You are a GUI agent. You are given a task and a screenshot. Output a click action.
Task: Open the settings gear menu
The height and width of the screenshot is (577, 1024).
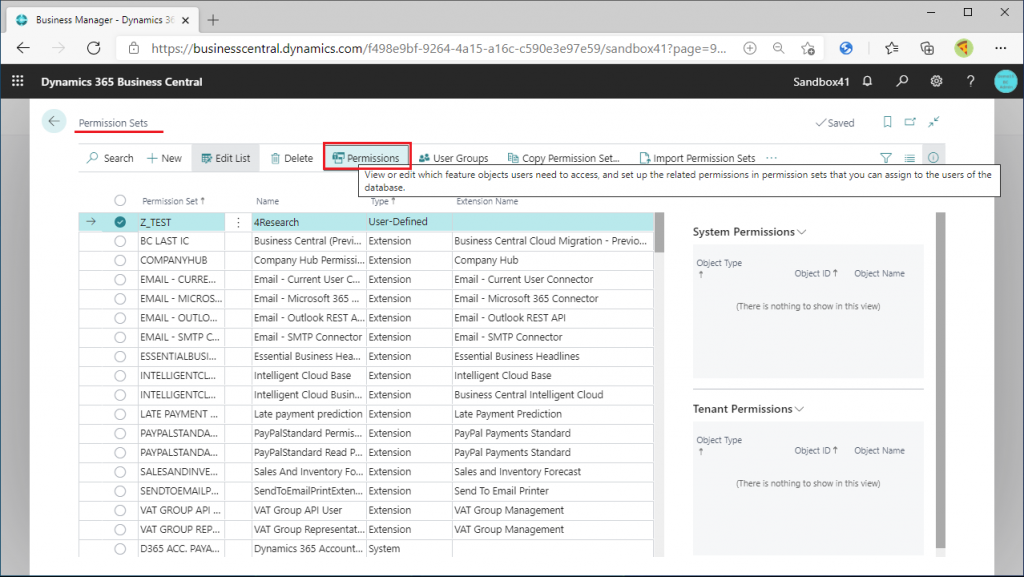pyautogui.click(x=936, y=81)
